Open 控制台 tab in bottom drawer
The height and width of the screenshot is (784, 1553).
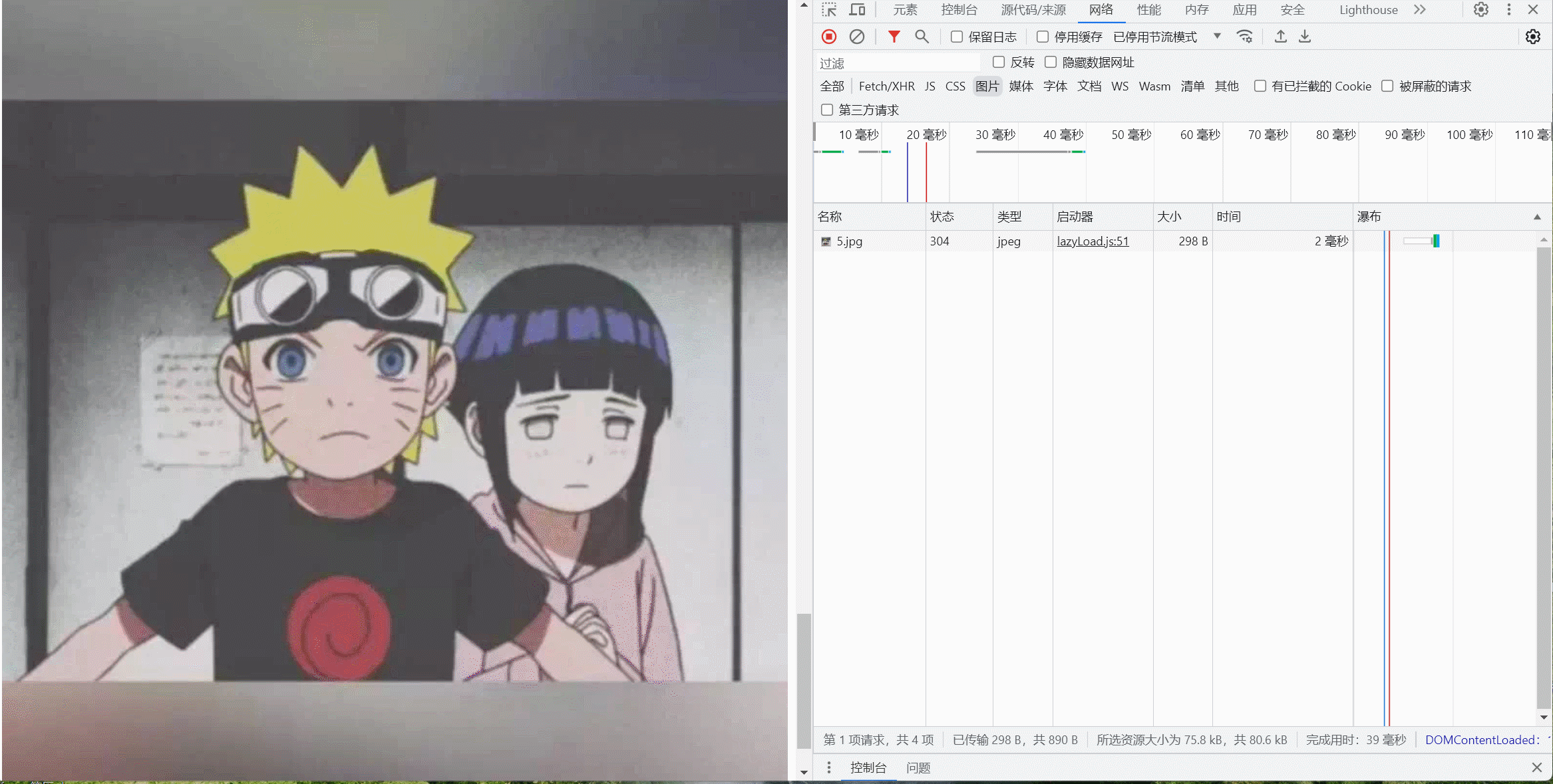click(x=868, y=768)
